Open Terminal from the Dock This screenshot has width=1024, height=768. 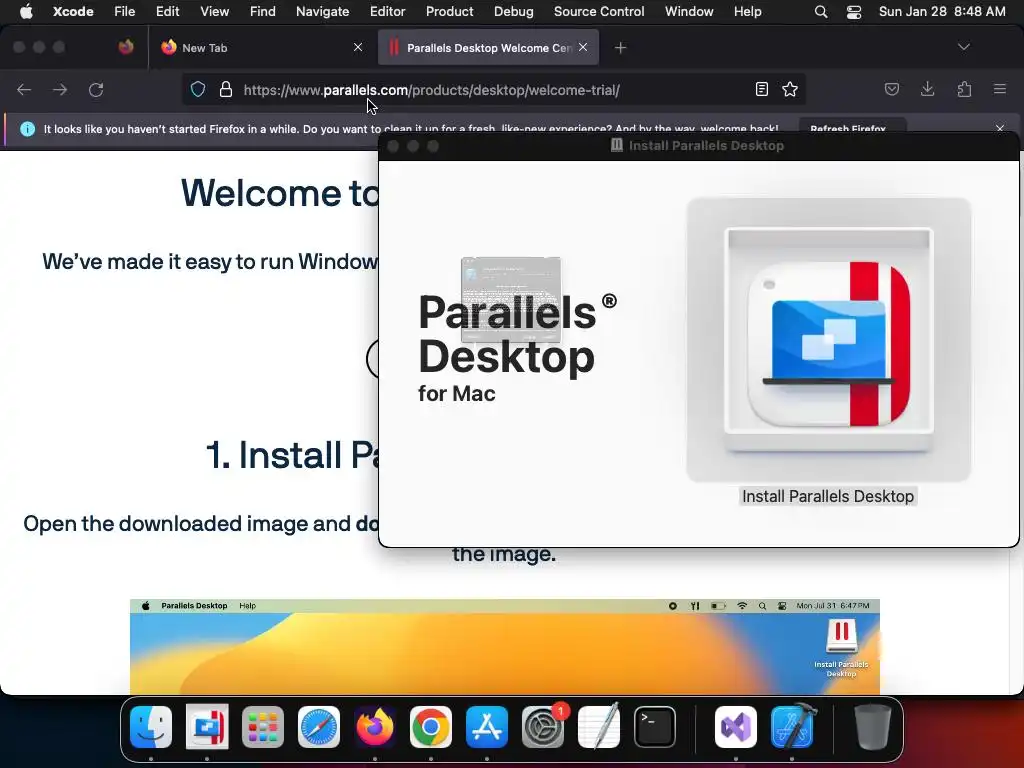(654, 727)
